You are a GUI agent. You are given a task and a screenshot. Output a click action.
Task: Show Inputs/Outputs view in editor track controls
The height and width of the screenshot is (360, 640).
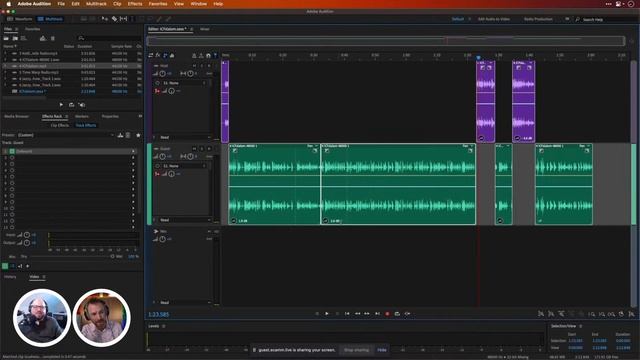151,55
